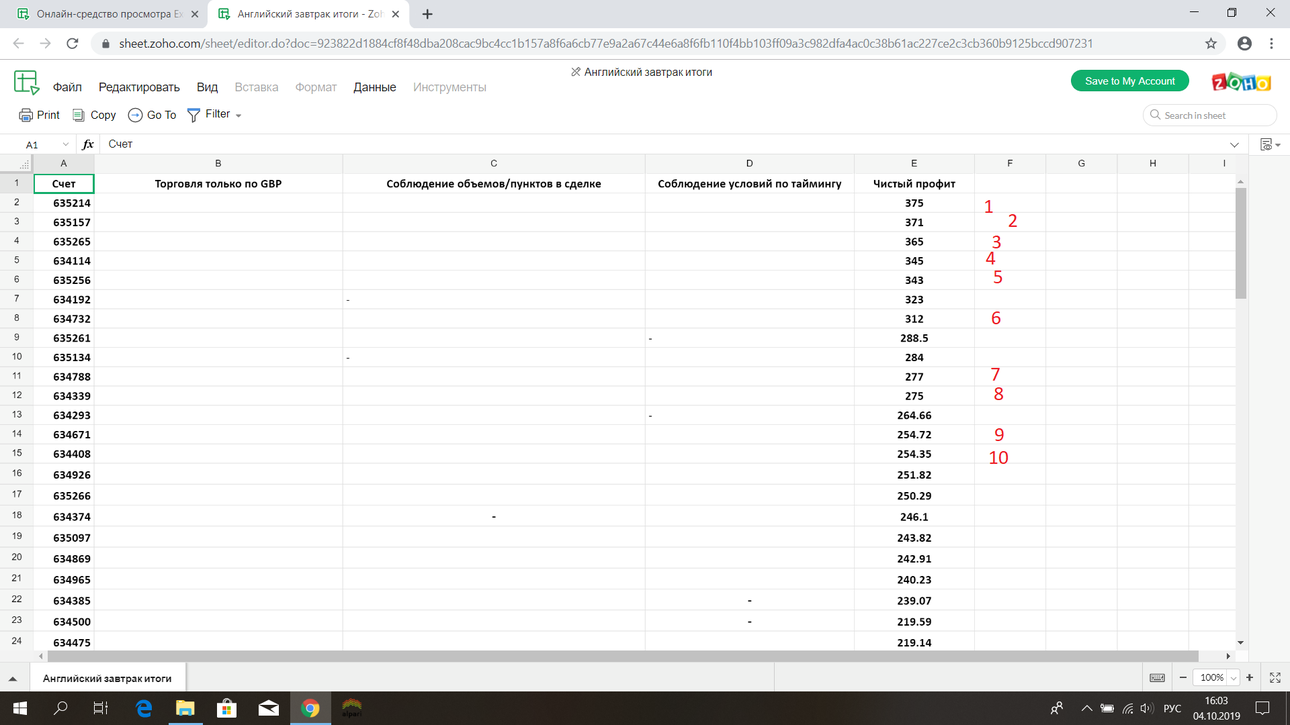Toggle full screen mode icon
The width and height of the screenshot is (1290, 725).
pos(1275,678)
